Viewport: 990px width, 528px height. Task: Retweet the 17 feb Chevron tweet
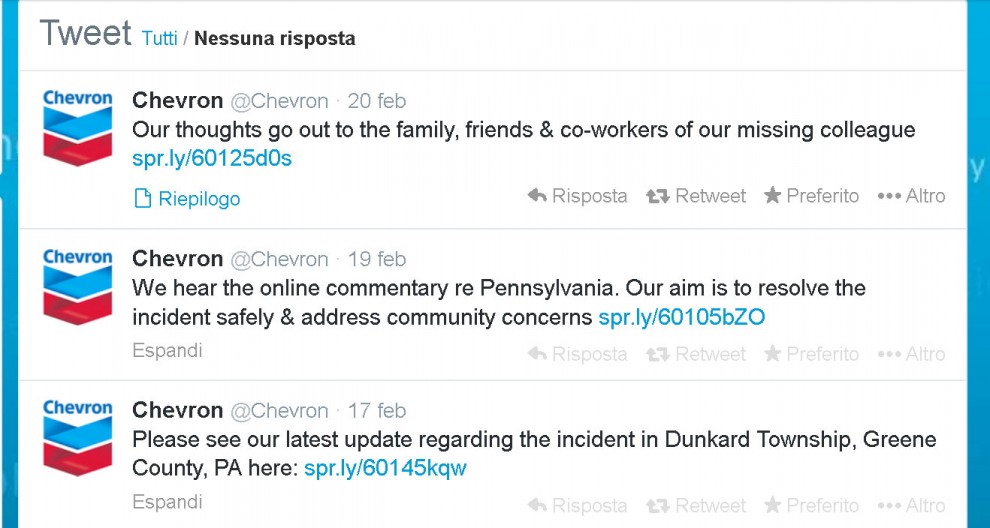click(x=696, y=505)
